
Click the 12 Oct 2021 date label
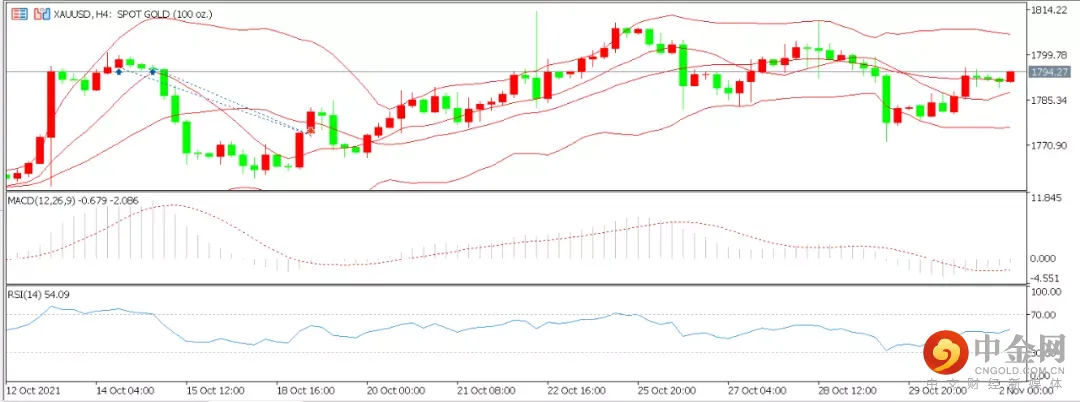coord(32,390)
